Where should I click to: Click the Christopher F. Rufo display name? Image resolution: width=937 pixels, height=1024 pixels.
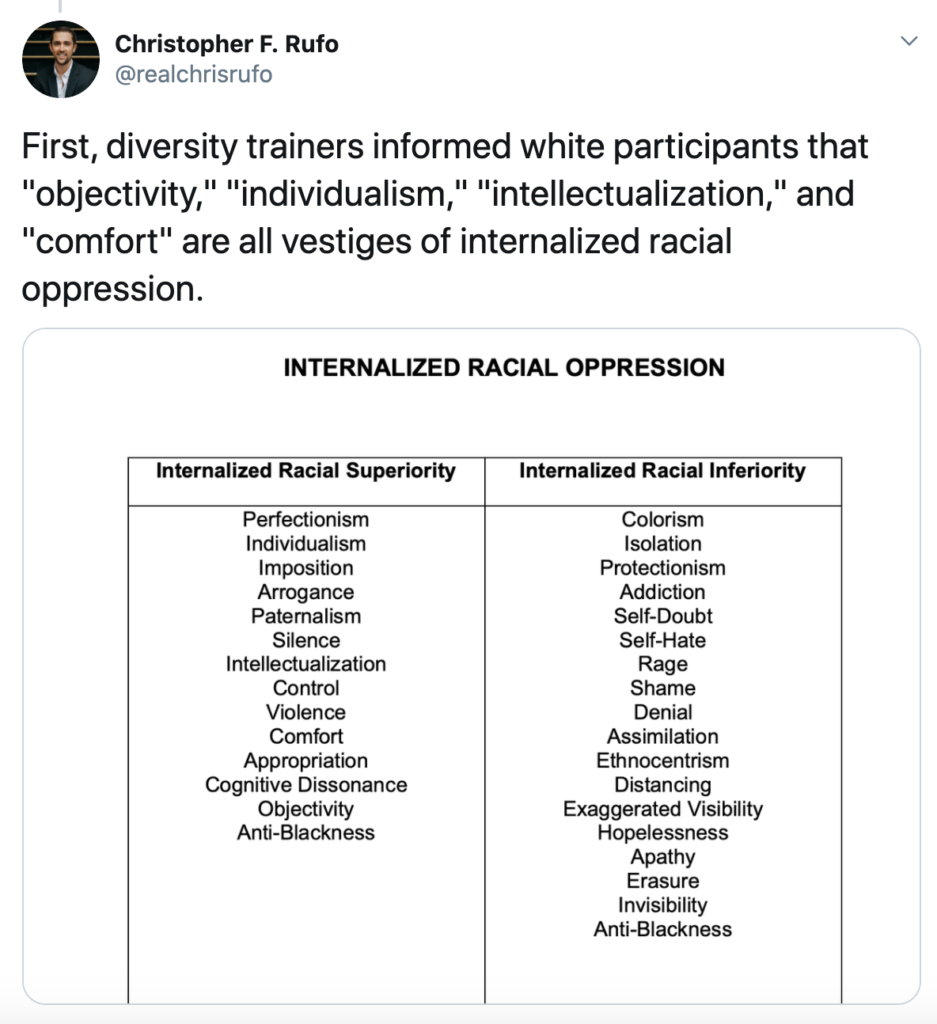coord(227,44)
